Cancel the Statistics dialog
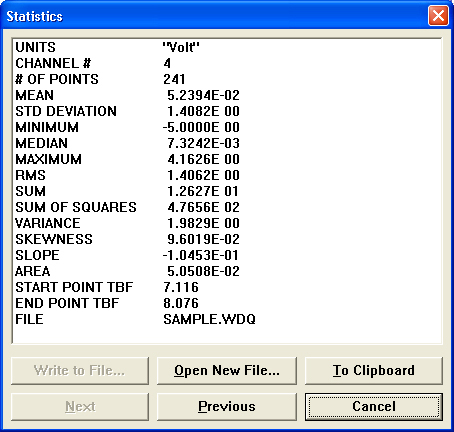Viewport: 454px width, 432px height. 374,407
